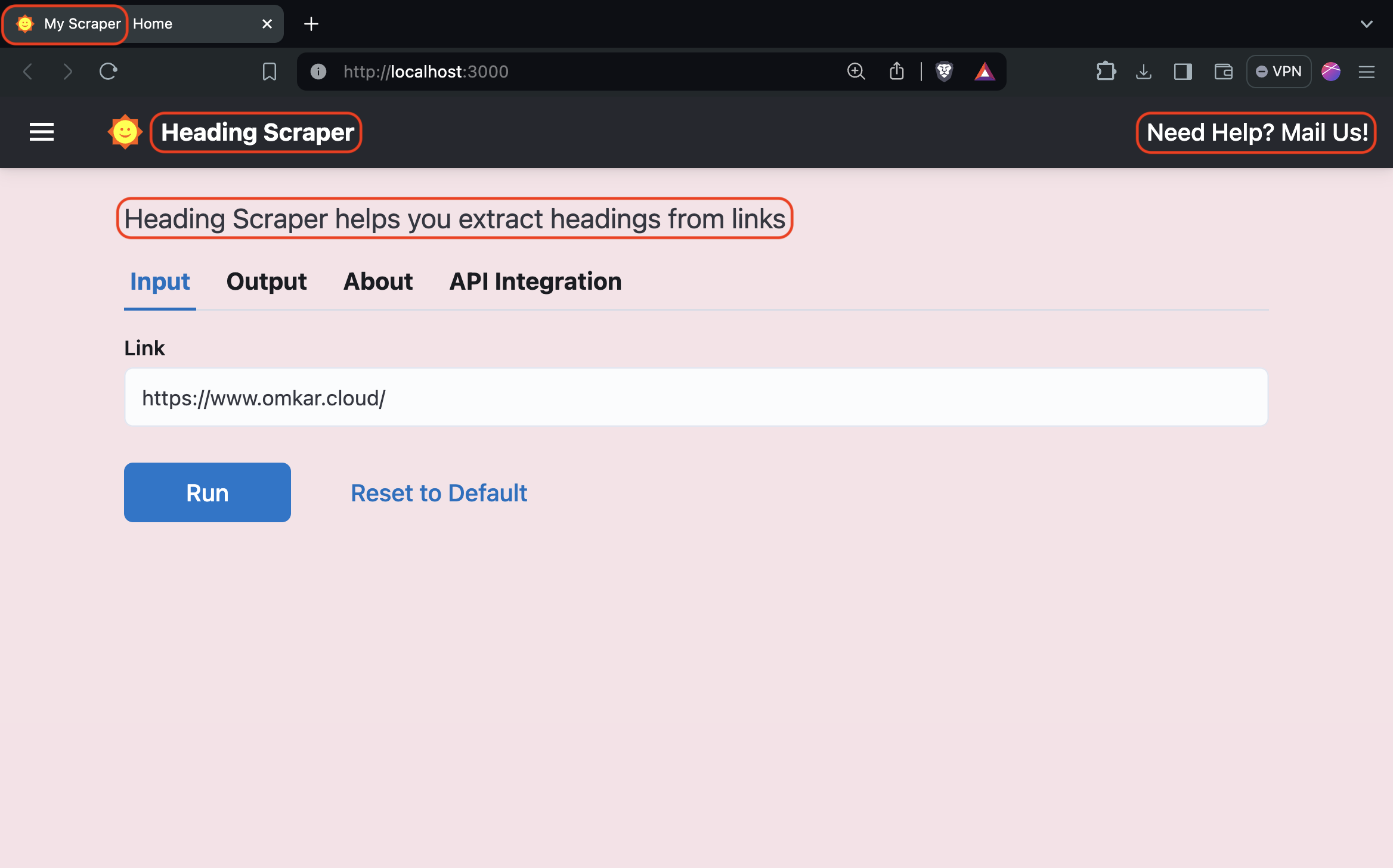Click the zoom magnifier in address bar

(856, 72)
